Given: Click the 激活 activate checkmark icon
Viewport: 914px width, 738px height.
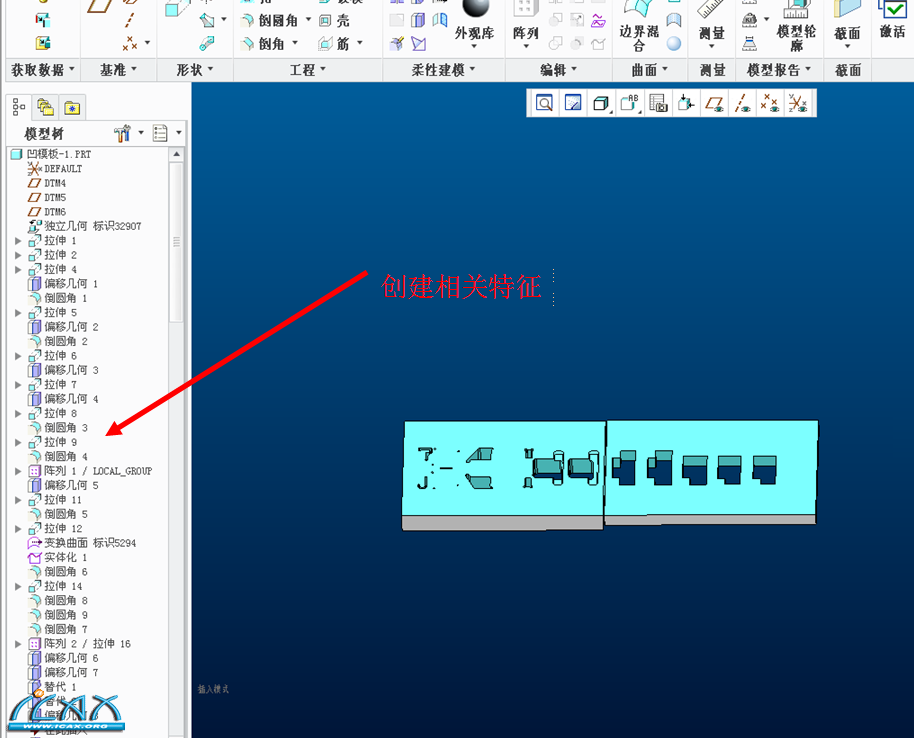Looking at the screenshot, I should pyautogui.click(x=892, y=9).
